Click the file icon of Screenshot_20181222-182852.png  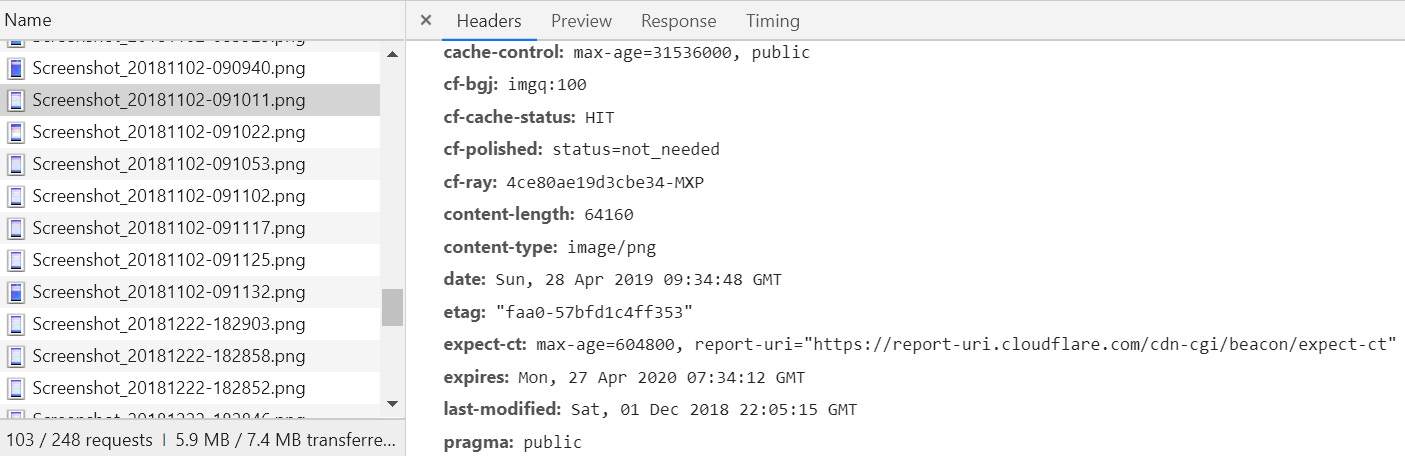coord(16,389)
